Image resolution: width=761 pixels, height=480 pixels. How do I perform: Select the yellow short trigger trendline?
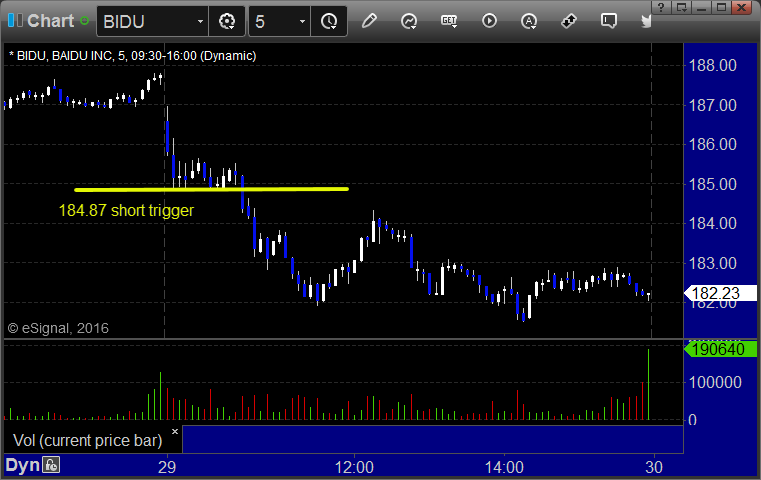point(212,189)
